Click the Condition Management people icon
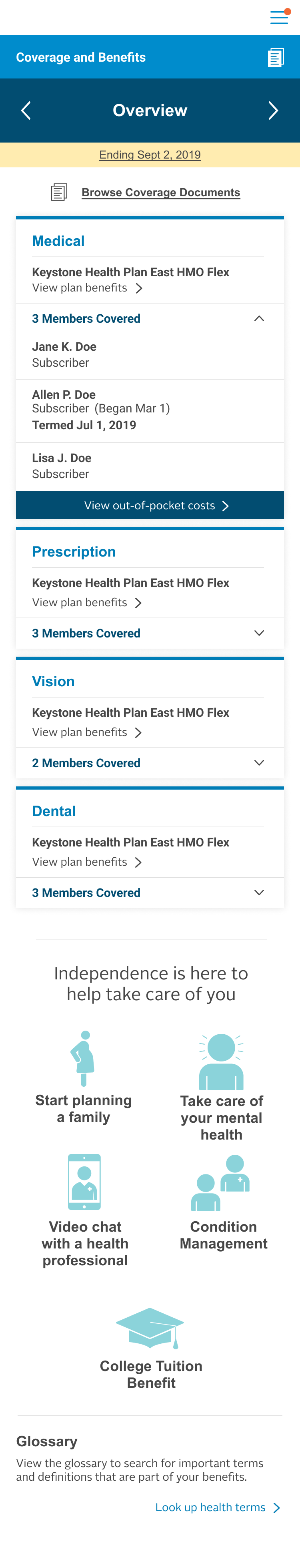This screenshot has height=1568, width=300. pos(221,1182)
